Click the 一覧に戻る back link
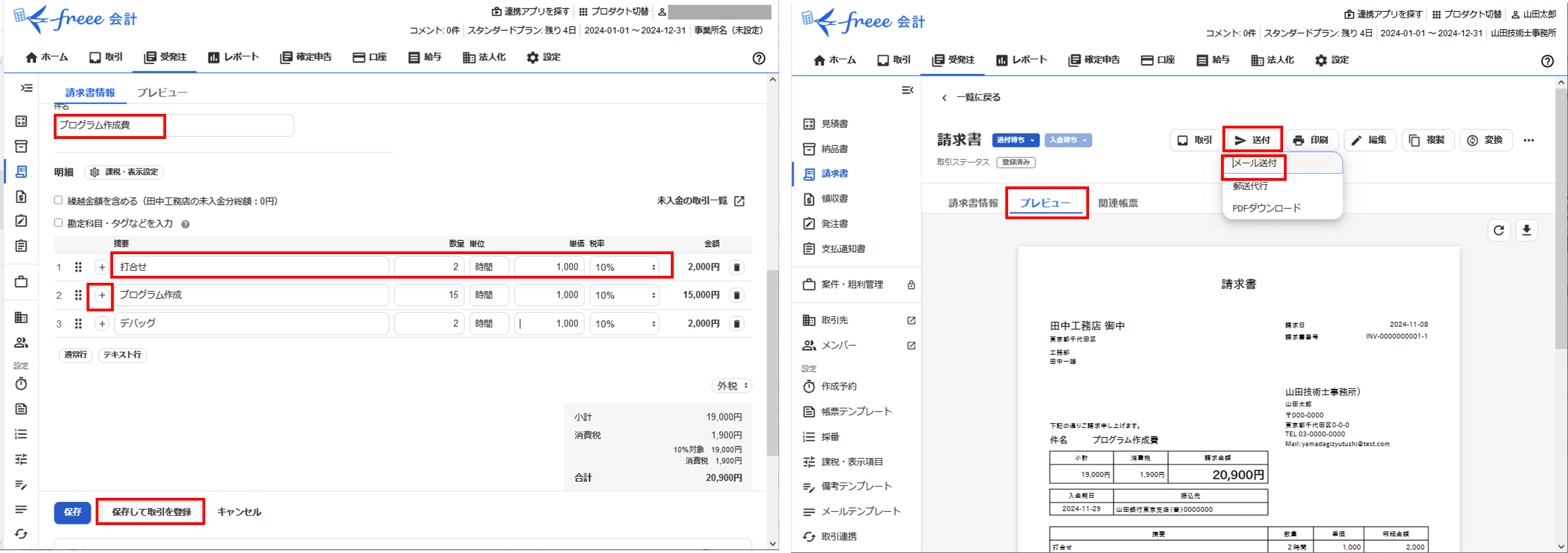This screenshot has height=553, width=1568. (971, 98)
